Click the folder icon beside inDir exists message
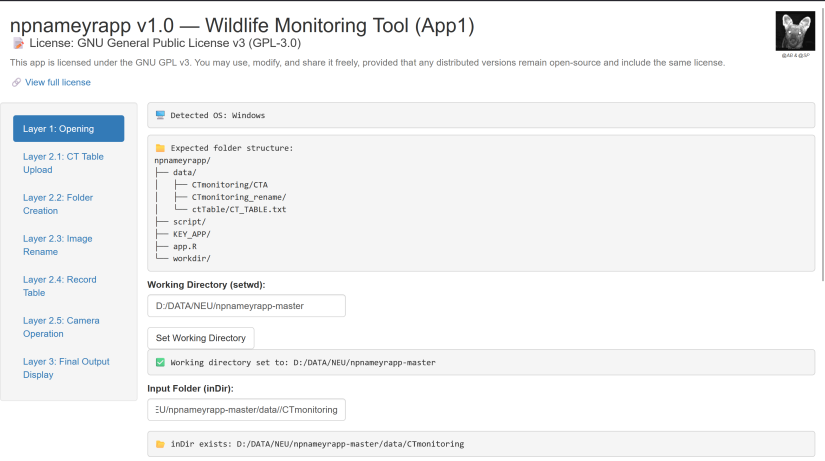This screenshot has width=825, height=461. (160, 444)
